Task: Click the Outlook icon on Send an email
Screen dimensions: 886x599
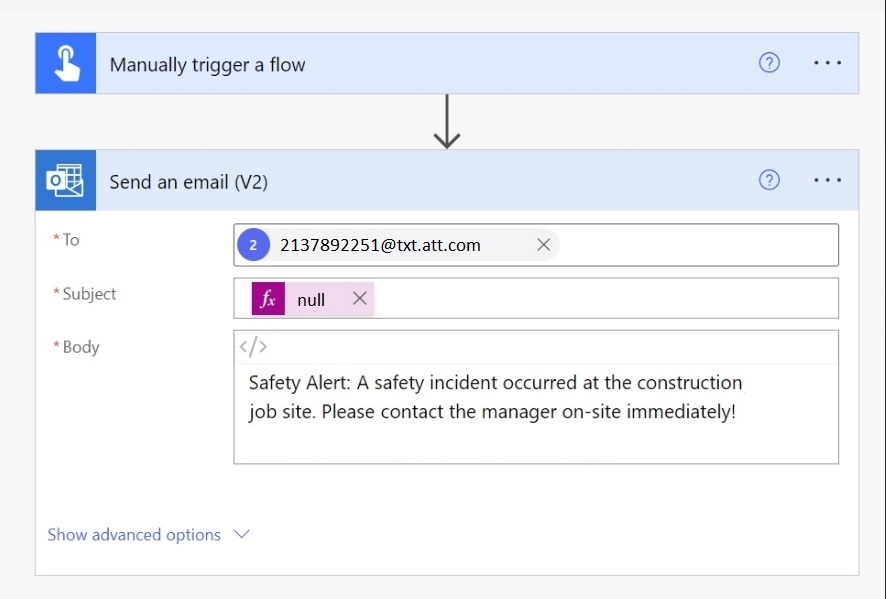Action: coord(66,180)
